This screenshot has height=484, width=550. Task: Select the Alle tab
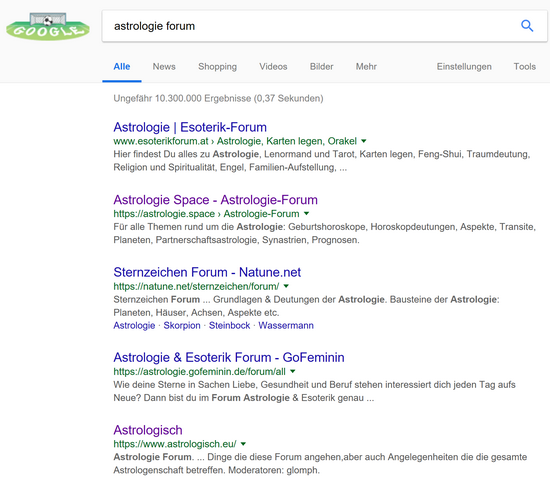pos(122,66)
